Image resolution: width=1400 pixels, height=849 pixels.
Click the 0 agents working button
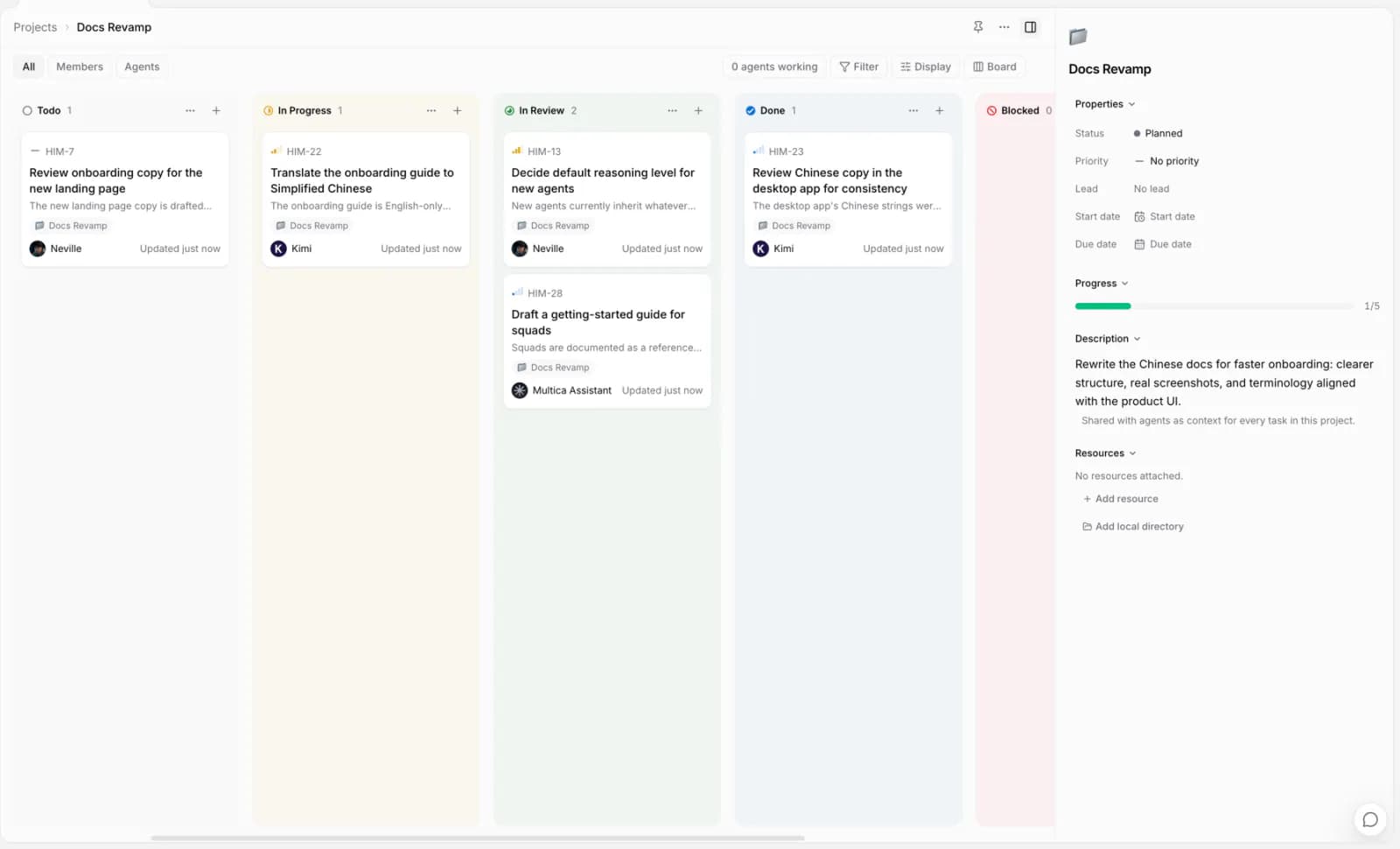click(774, 67)
